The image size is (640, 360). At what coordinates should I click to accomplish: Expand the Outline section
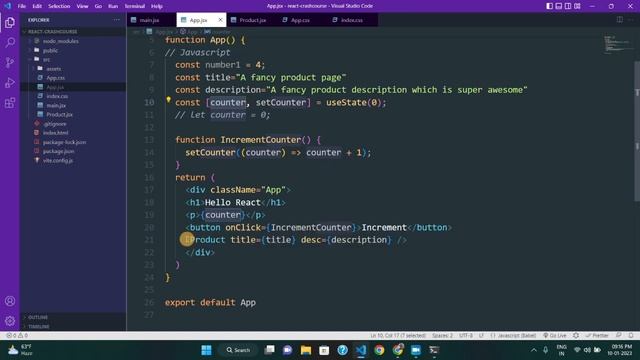38,317
